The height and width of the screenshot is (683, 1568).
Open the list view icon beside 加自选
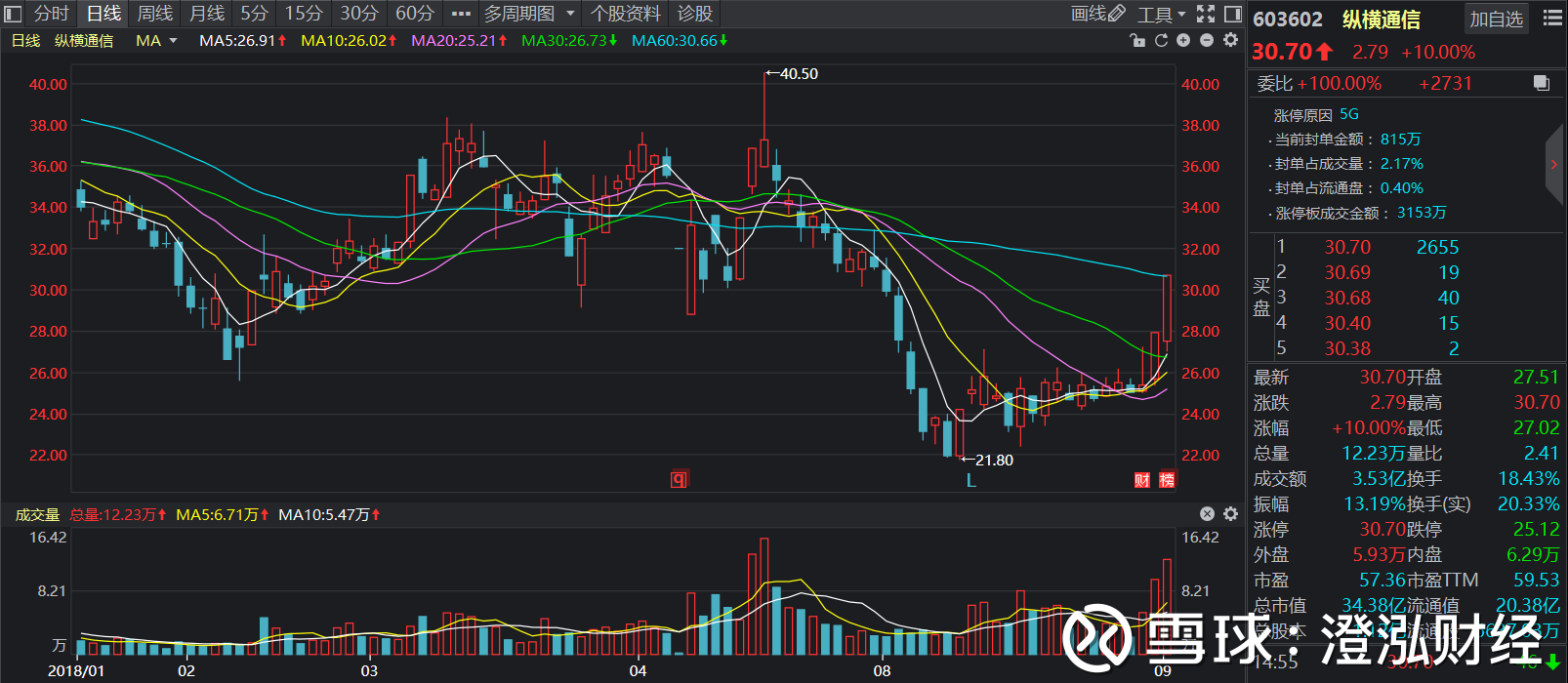[x=1552, y=18]
